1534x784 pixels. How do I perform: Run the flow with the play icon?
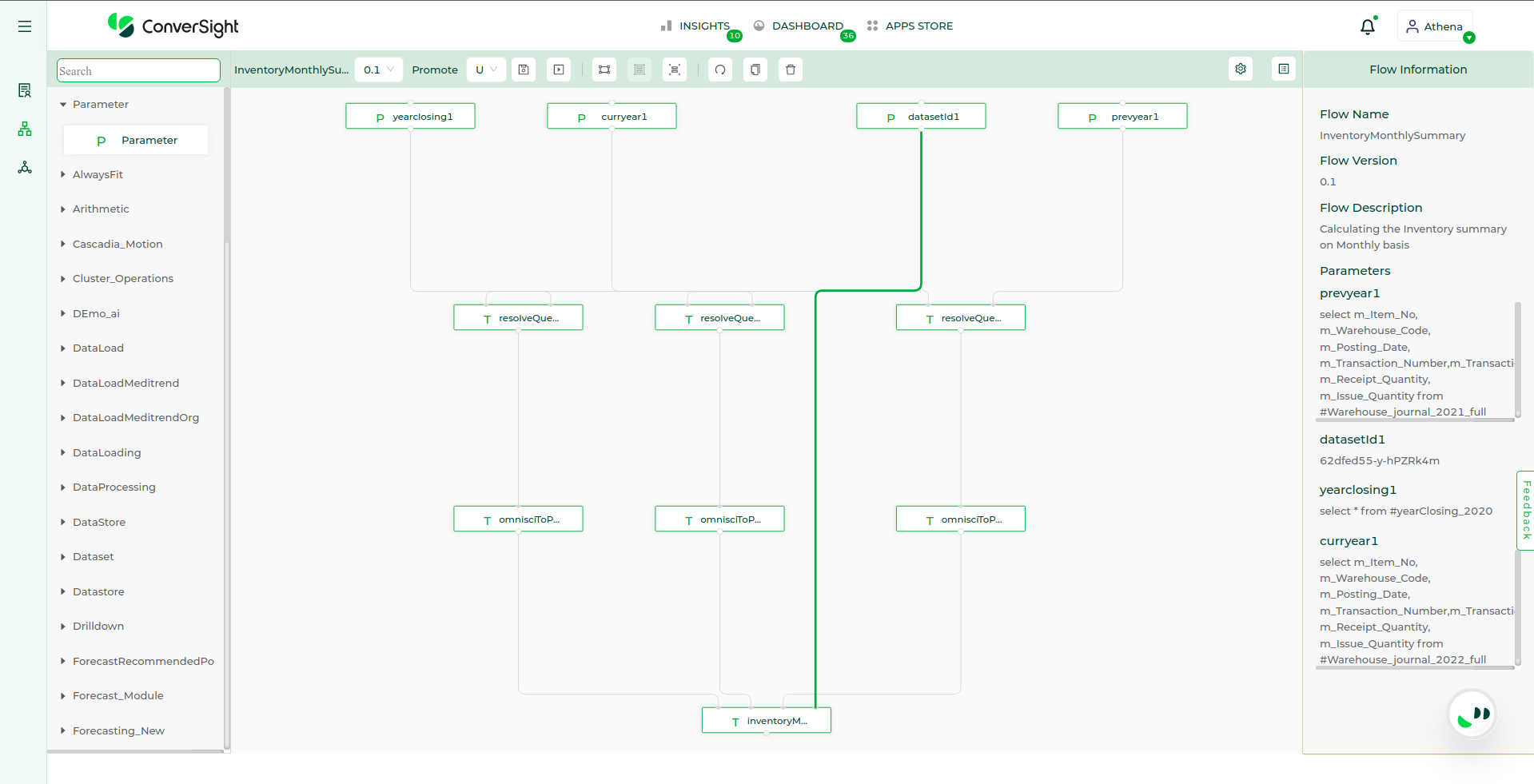559,70
